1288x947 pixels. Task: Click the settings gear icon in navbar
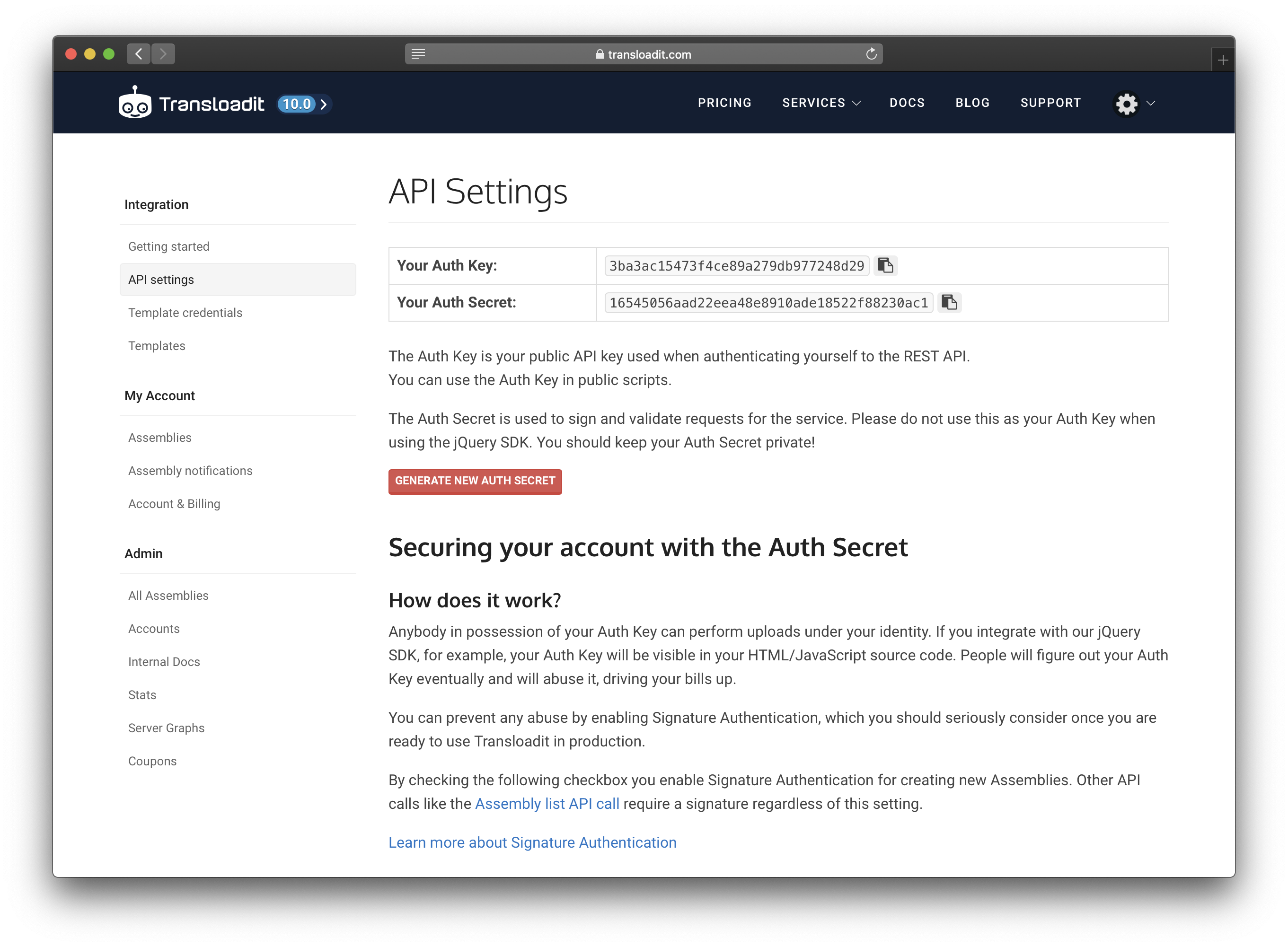coord(1127,103)
